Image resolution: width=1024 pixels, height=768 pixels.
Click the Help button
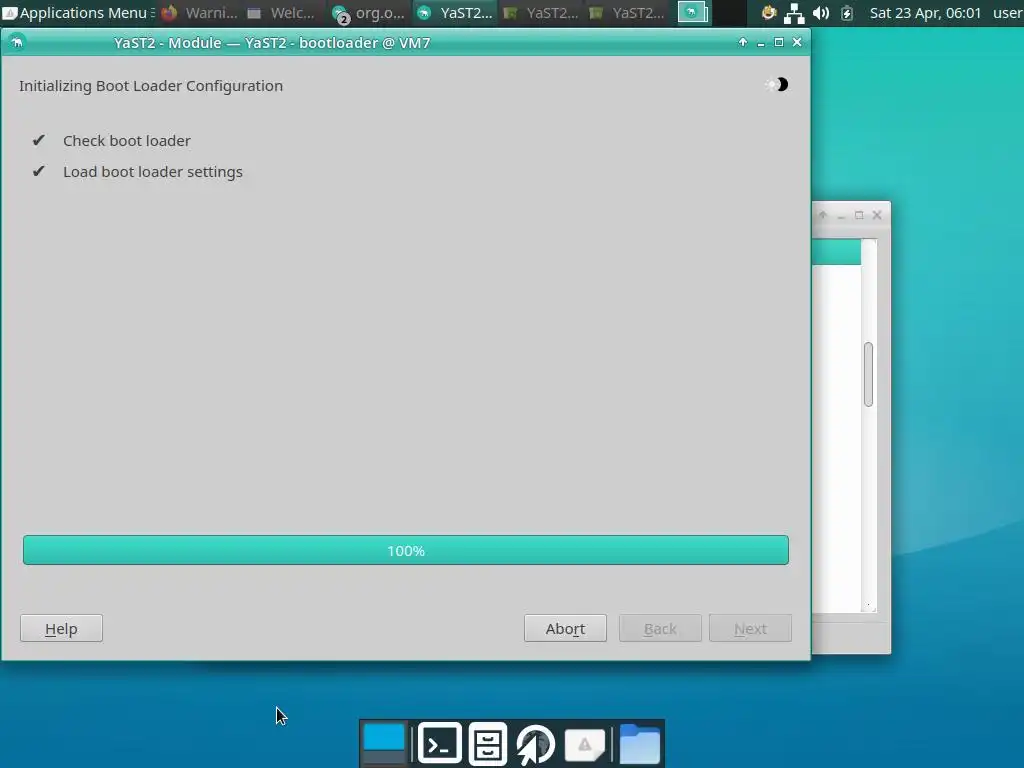coord(61,628)
